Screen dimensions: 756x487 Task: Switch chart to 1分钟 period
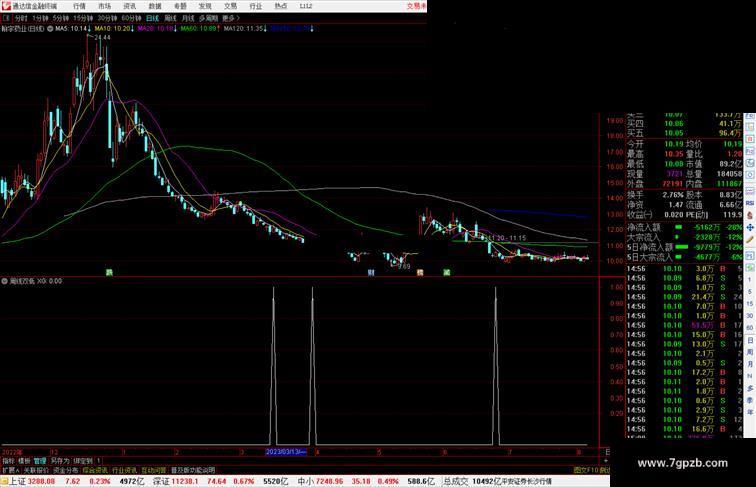point(40,18)
